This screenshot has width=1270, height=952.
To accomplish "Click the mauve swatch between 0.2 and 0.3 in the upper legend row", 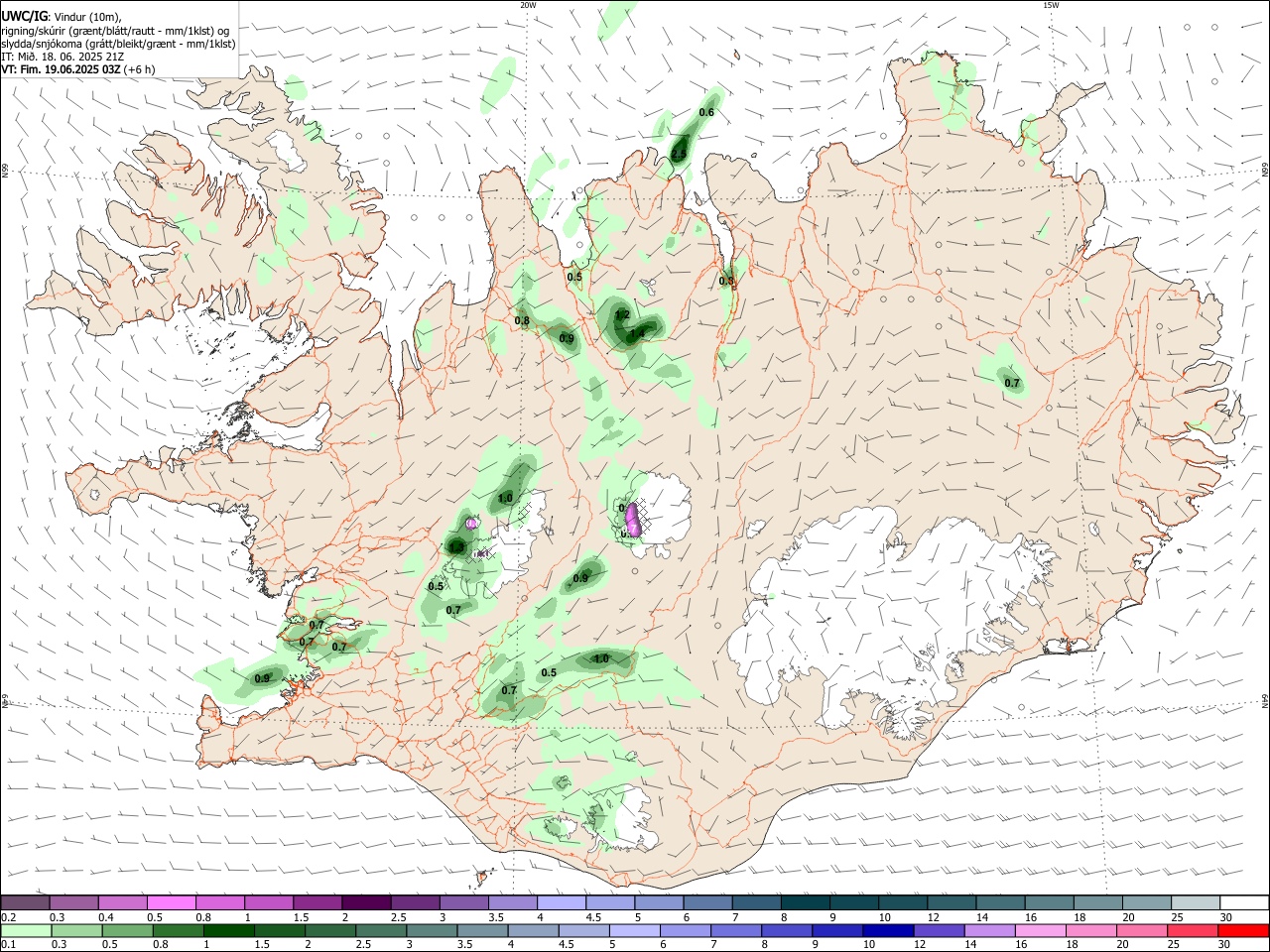I will pyautogui.click(x=25, y=902).
